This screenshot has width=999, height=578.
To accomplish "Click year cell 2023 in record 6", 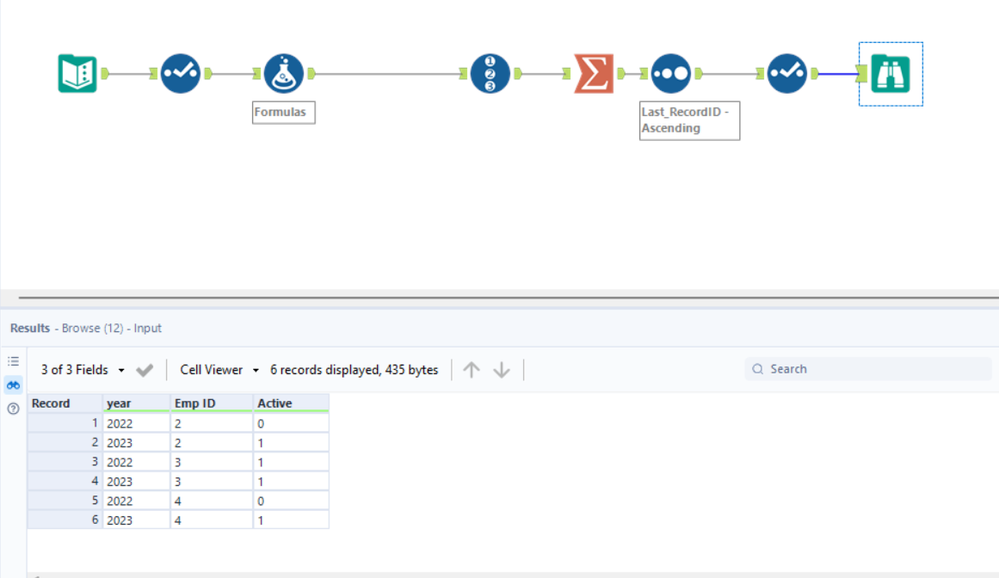I will tap(136, 520).
